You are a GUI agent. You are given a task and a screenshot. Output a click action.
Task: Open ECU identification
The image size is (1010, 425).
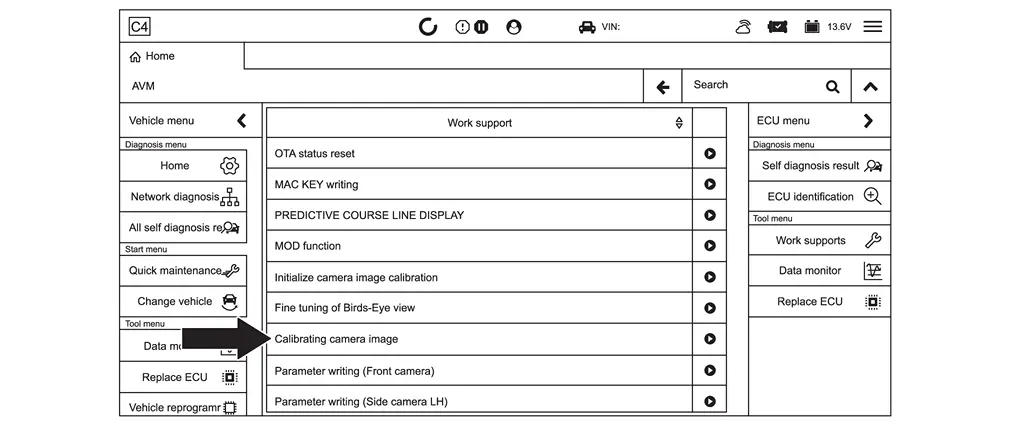coord(819,197)
